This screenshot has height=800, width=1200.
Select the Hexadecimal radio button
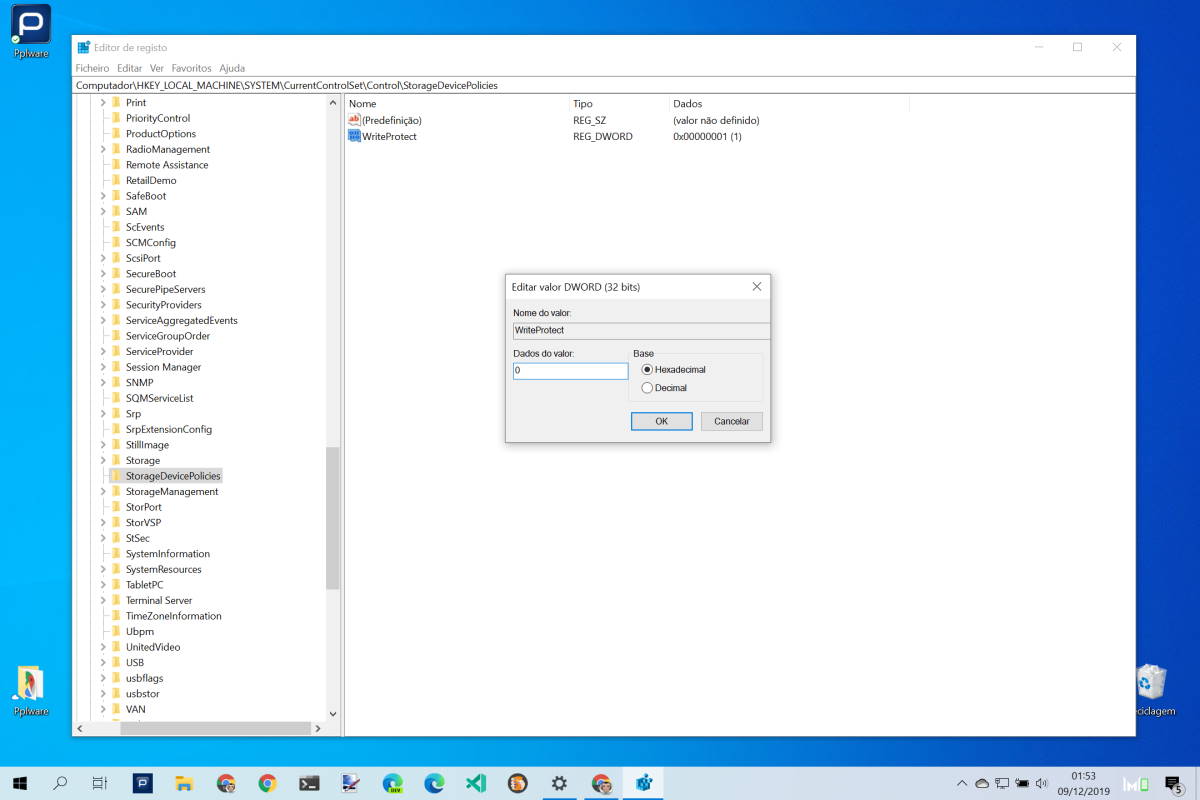point(647,370)
